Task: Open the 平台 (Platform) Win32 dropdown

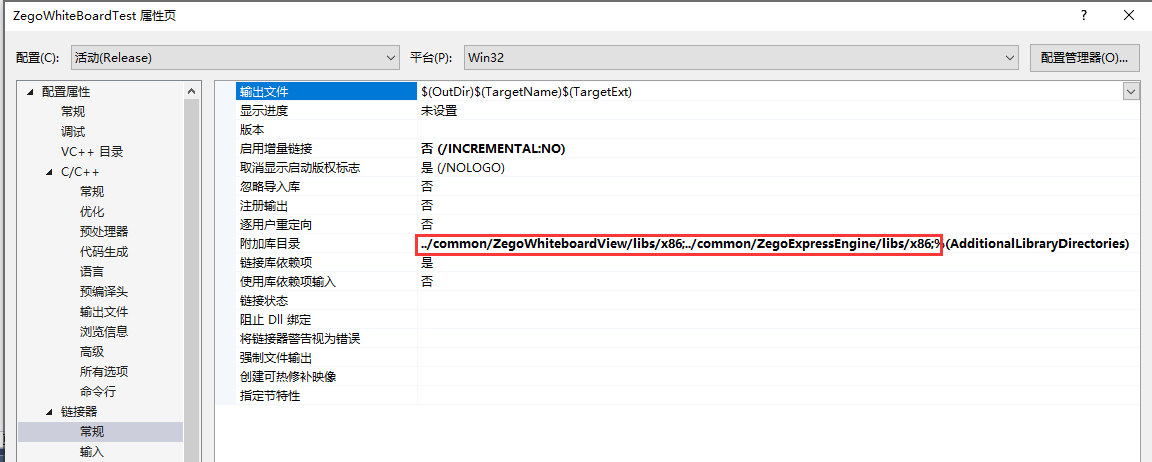Action: point(740,58)
